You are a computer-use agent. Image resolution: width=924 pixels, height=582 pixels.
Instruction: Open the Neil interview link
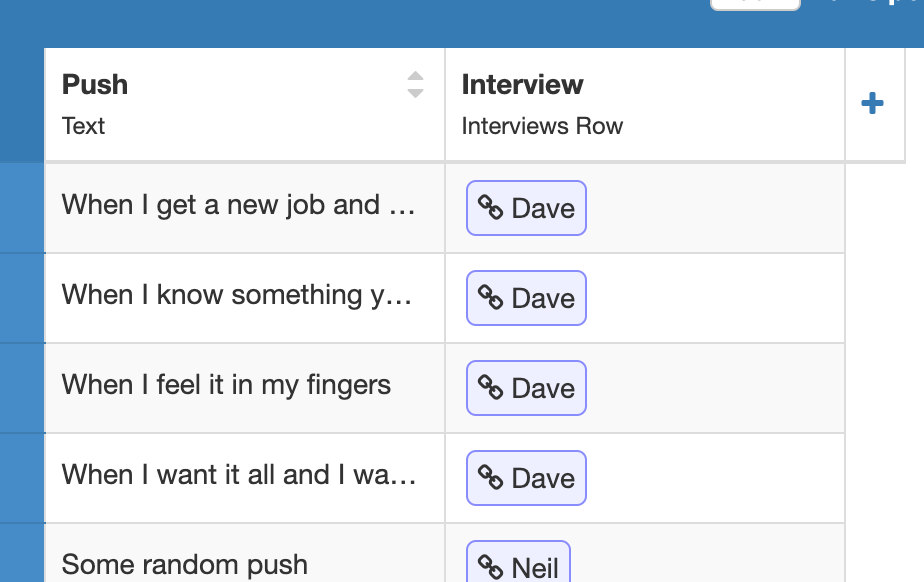[x=535, y=567]
